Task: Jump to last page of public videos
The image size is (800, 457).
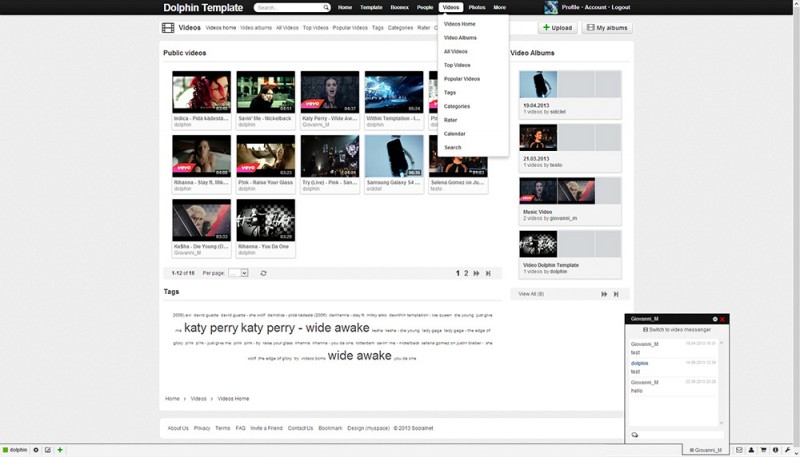Action: pos(488,273)
